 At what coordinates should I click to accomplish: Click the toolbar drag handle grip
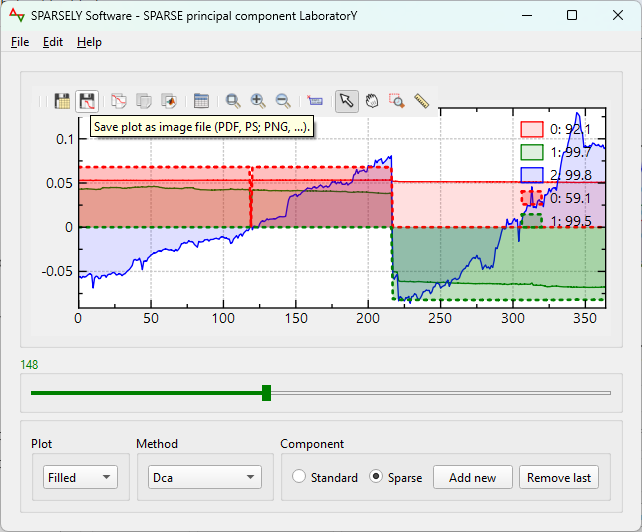43,101
